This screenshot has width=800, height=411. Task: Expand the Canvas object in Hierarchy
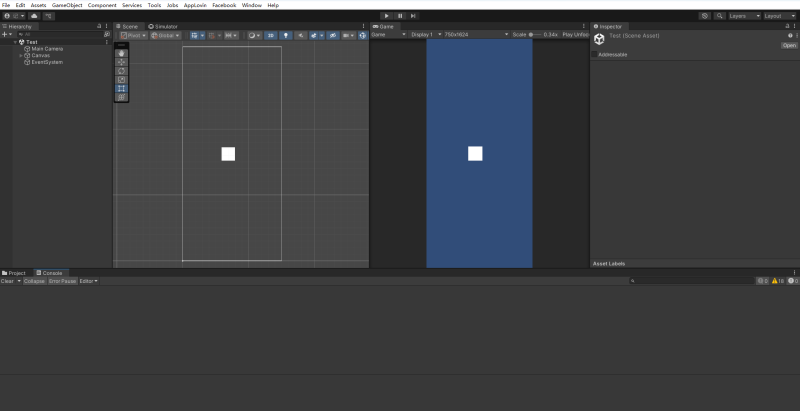[20, 55]
